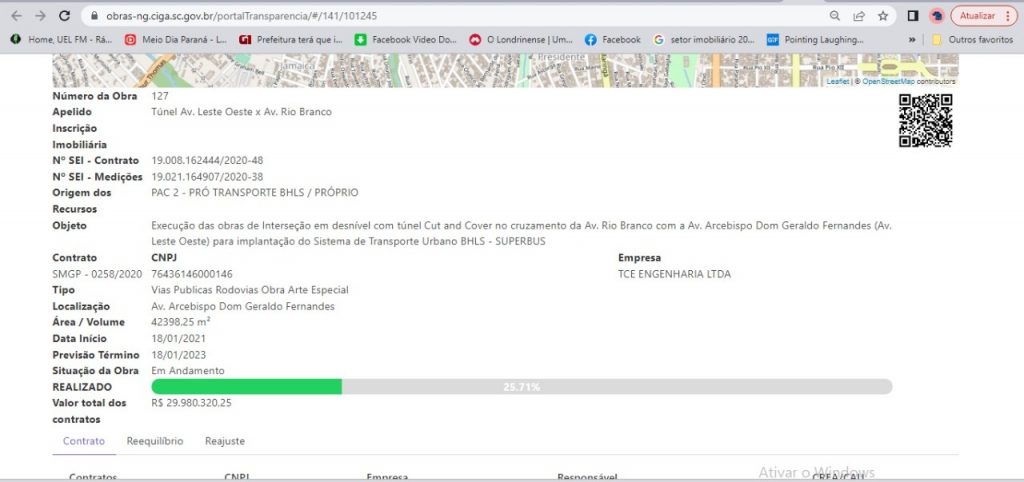Share this page via the share icon

[859, 16]
